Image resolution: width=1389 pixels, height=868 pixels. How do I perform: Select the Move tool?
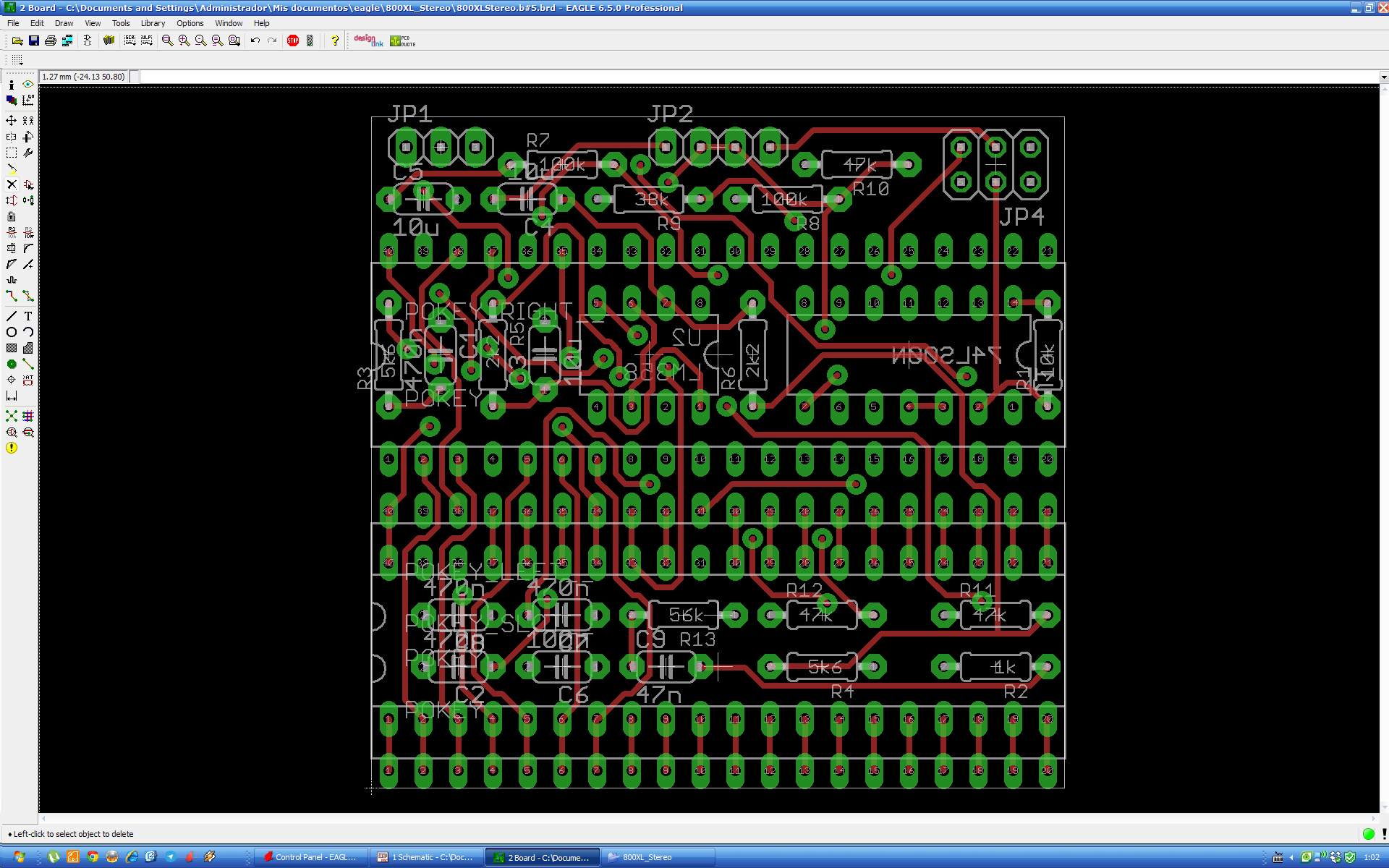pyautogui.click(x=12, y=120)
